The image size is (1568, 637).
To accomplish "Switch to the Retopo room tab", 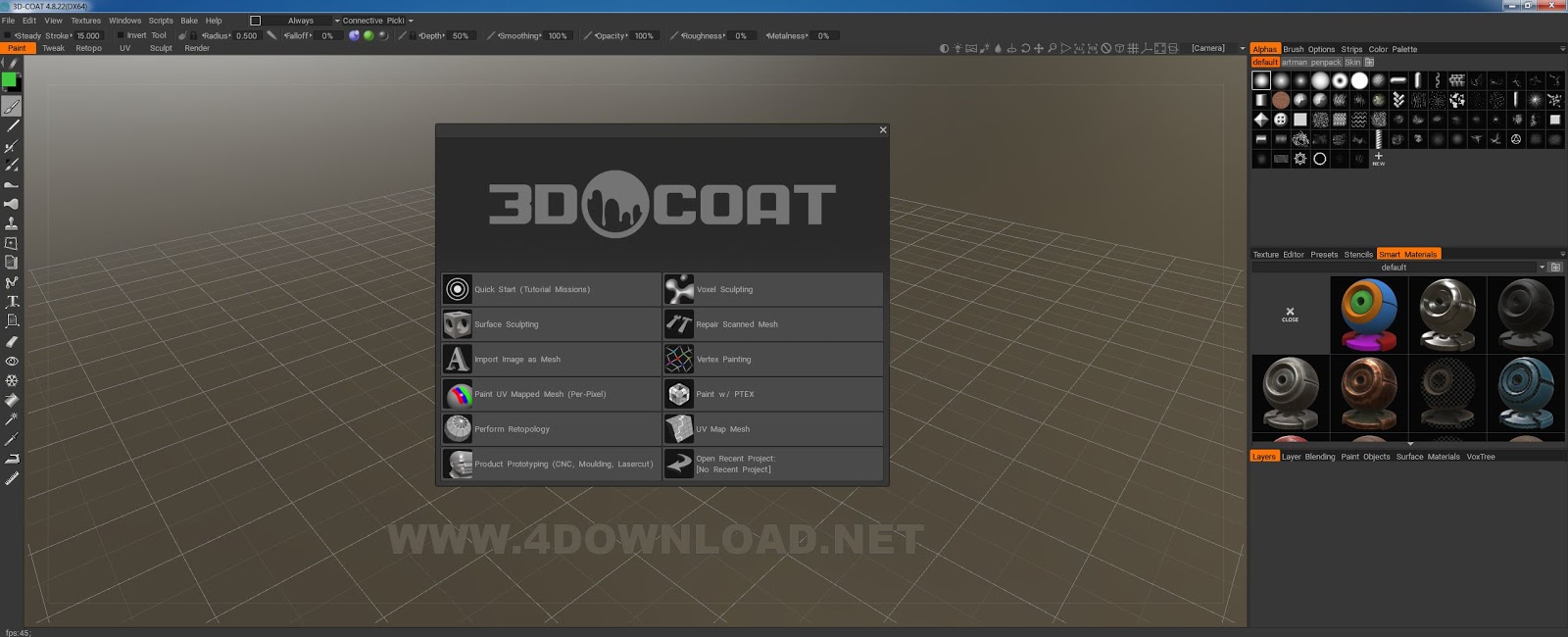I will pos(88,48).
